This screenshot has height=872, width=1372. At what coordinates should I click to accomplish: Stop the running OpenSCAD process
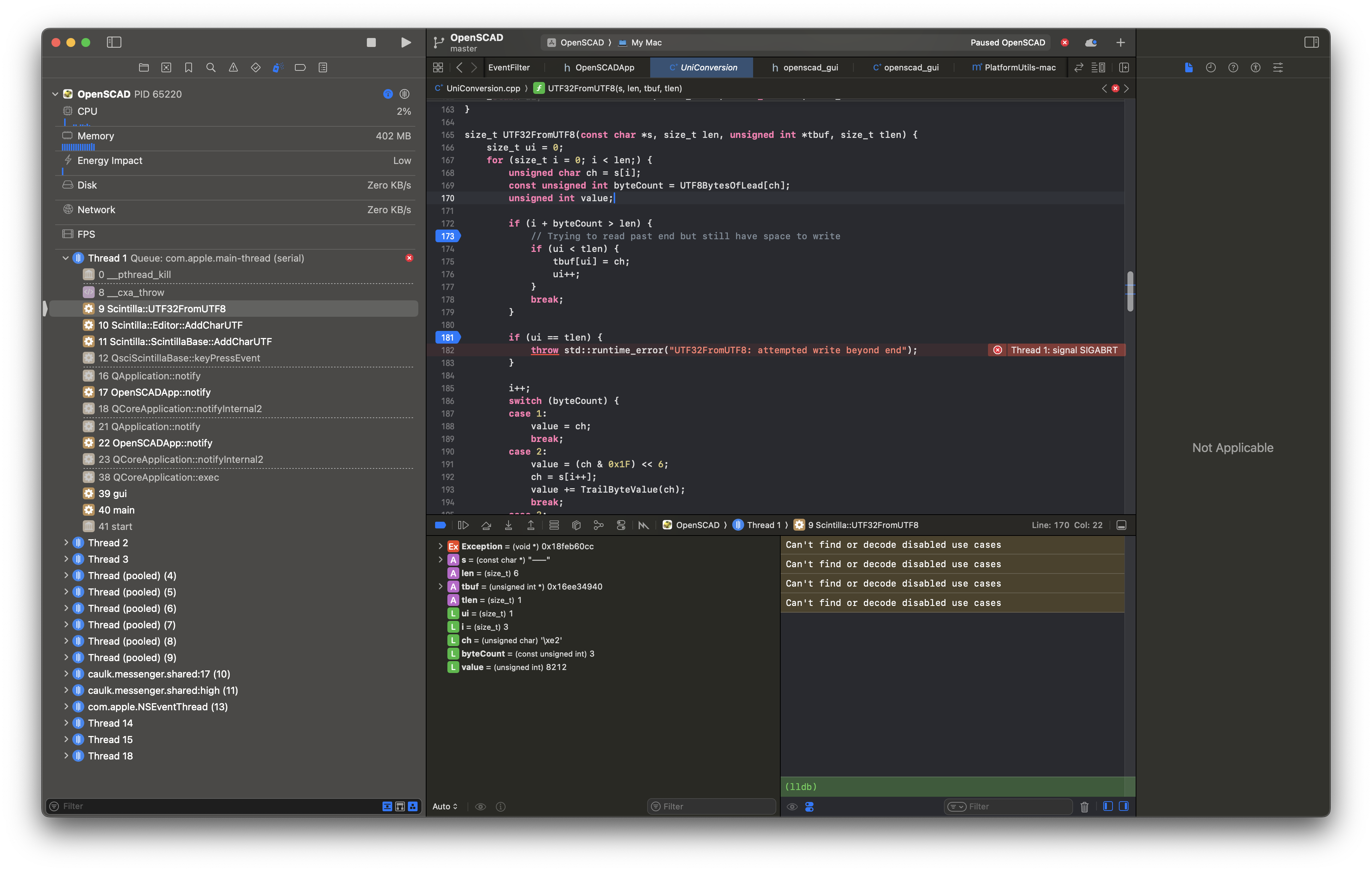click(x=371, y=42)
